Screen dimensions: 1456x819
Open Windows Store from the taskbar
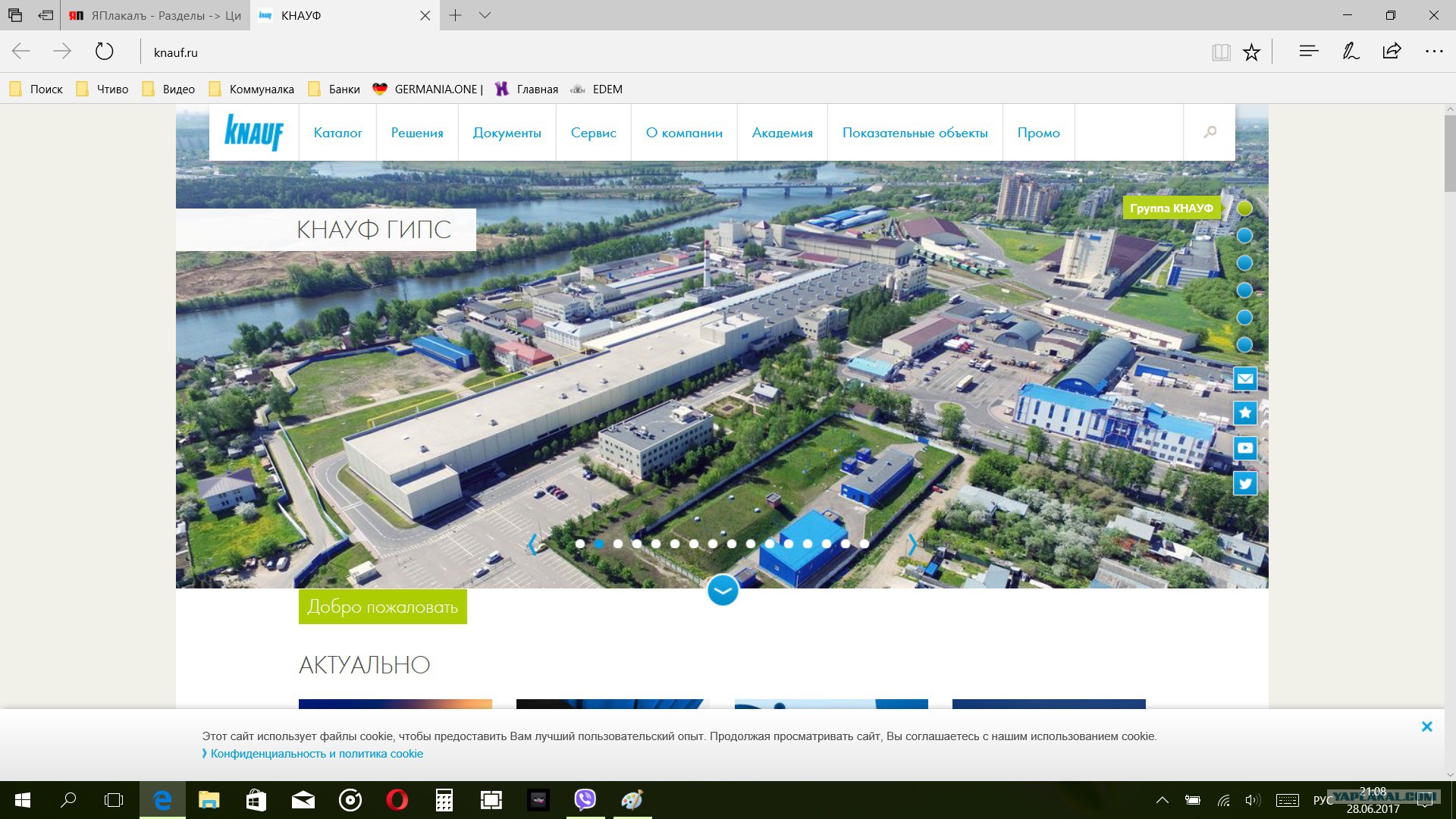pos(256,800)
